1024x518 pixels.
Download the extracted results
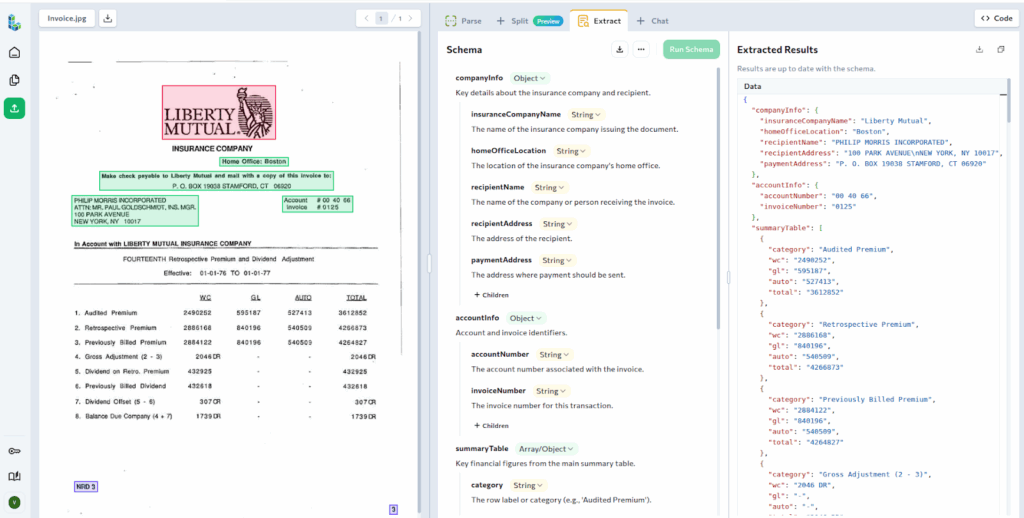[x=980, y=49]
